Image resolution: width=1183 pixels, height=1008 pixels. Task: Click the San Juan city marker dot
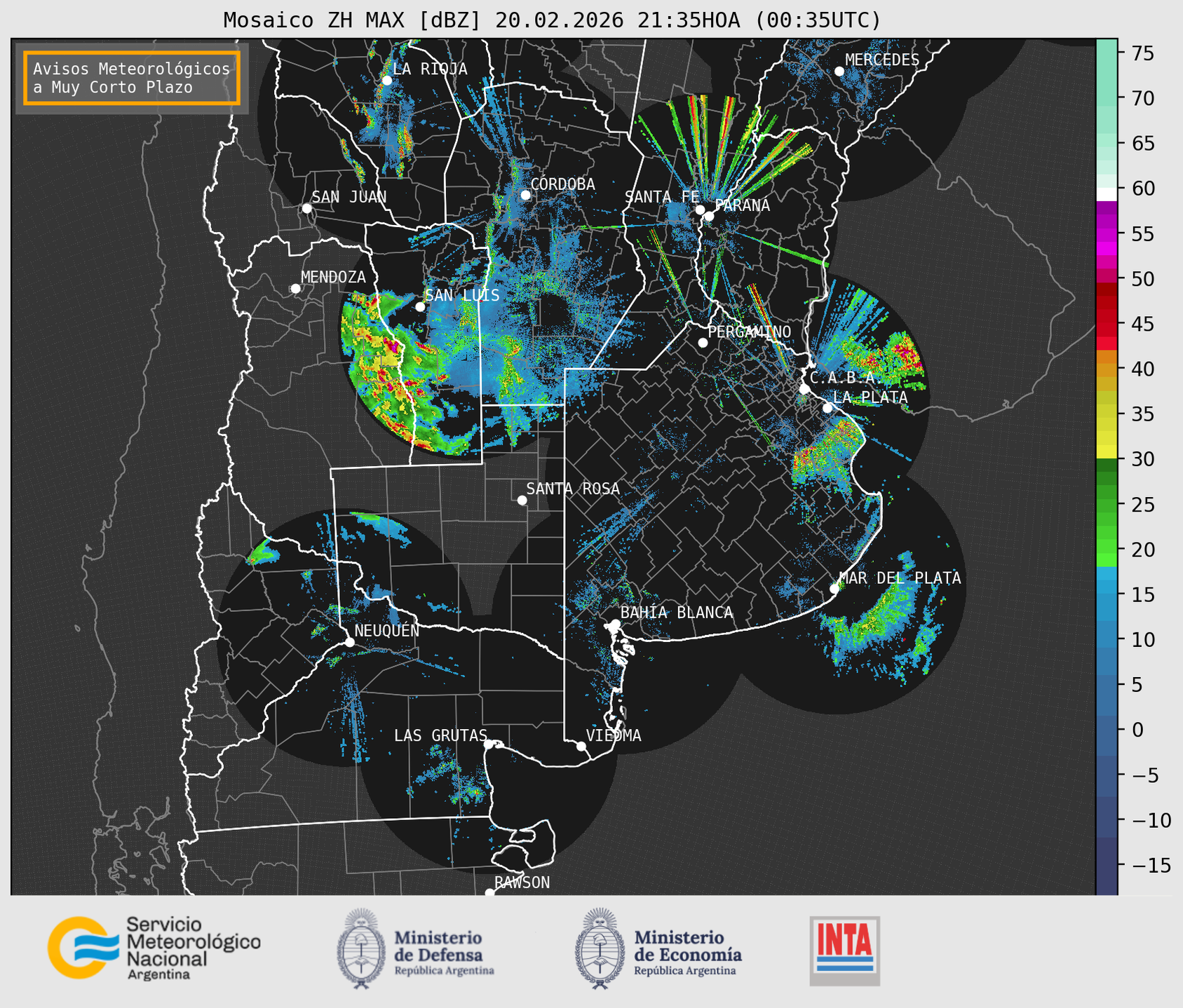pos(306,208)
